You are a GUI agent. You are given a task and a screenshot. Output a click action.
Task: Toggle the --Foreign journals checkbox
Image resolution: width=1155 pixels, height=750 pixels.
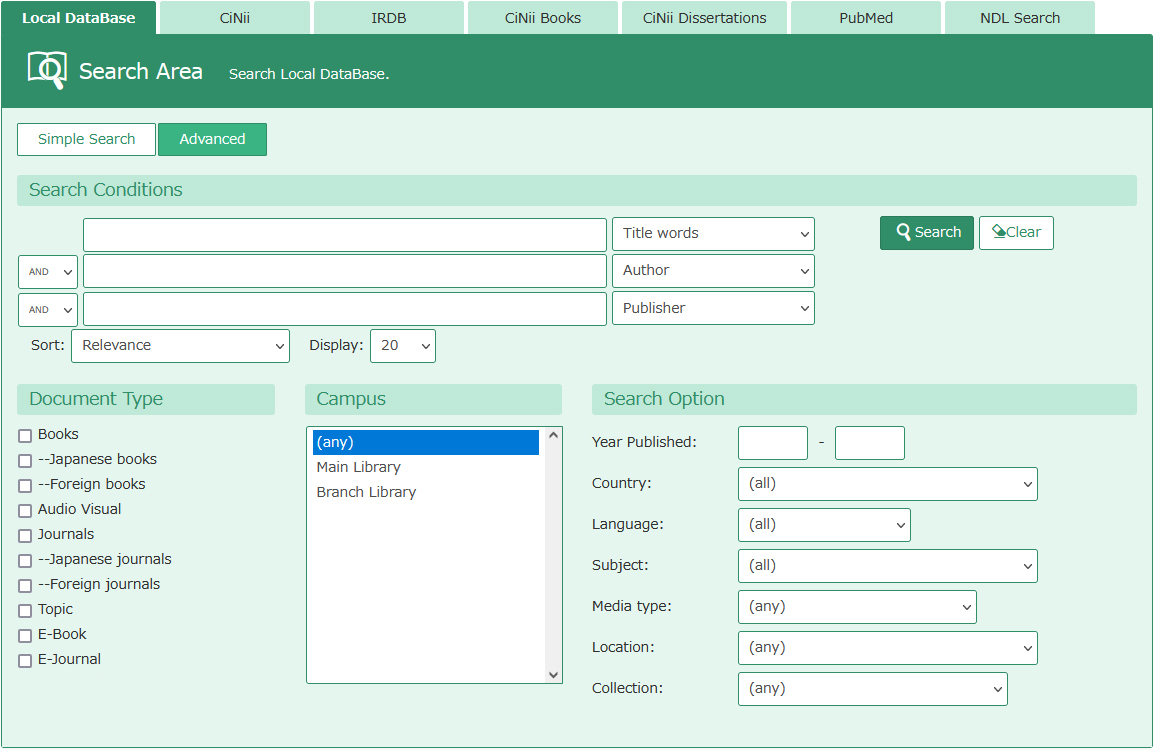pos(25,585)
